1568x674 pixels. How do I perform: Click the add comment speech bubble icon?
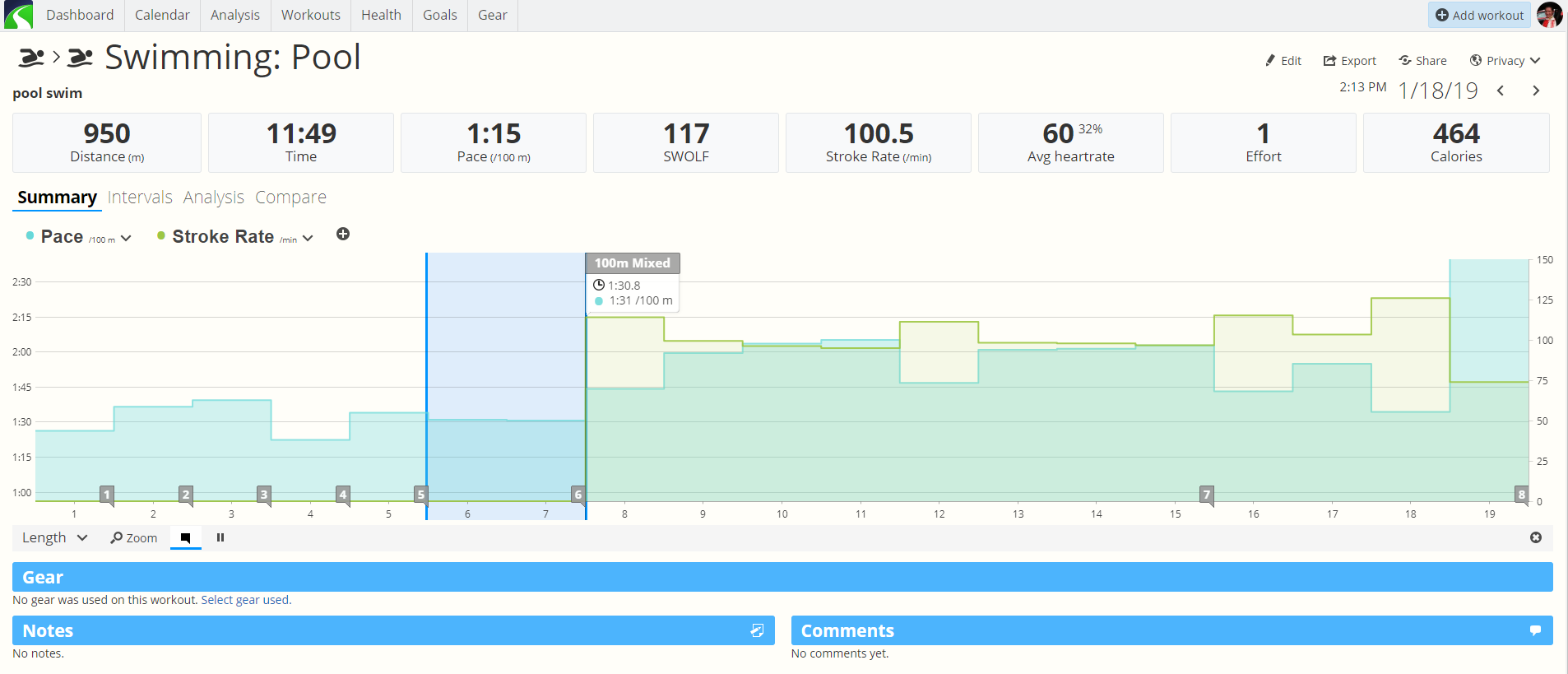click(1535, 630)
